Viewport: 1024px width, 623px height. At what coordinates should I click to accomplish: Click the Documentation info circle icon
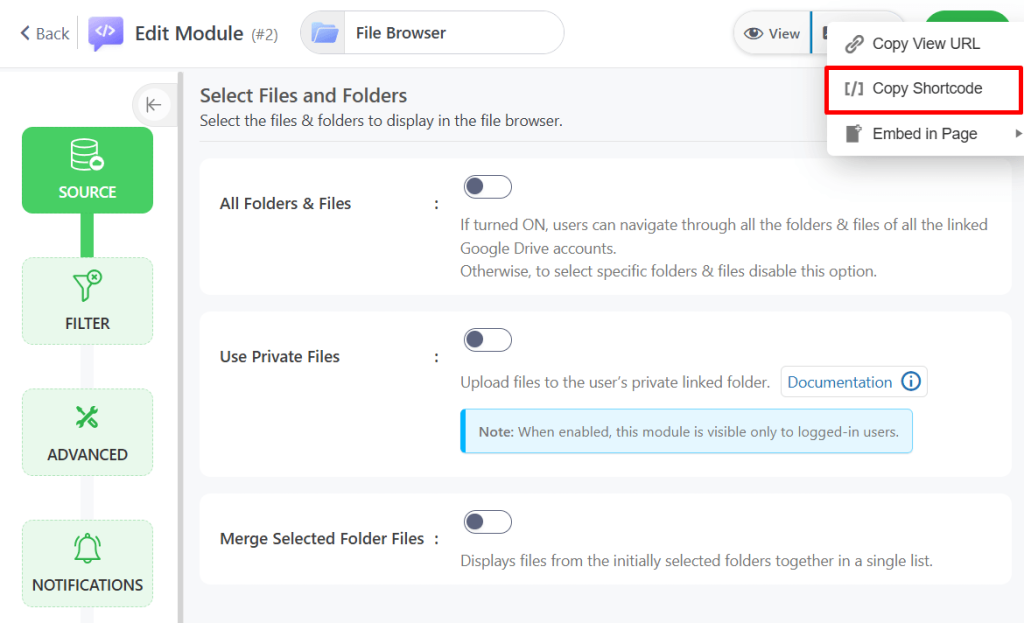pos(910,382)
